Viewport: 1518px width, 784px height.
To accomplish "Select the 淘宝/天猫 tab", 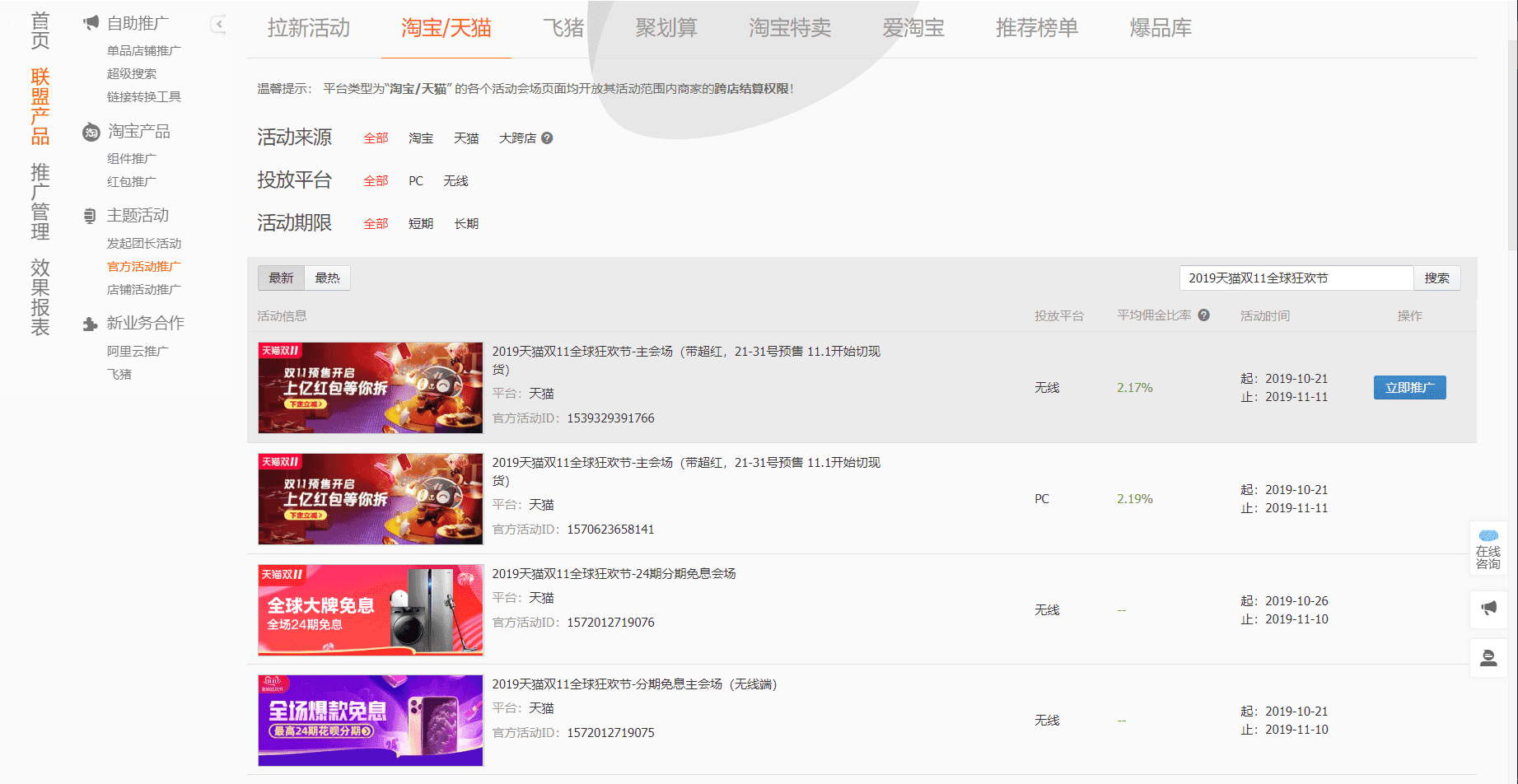I will (446, 28).
